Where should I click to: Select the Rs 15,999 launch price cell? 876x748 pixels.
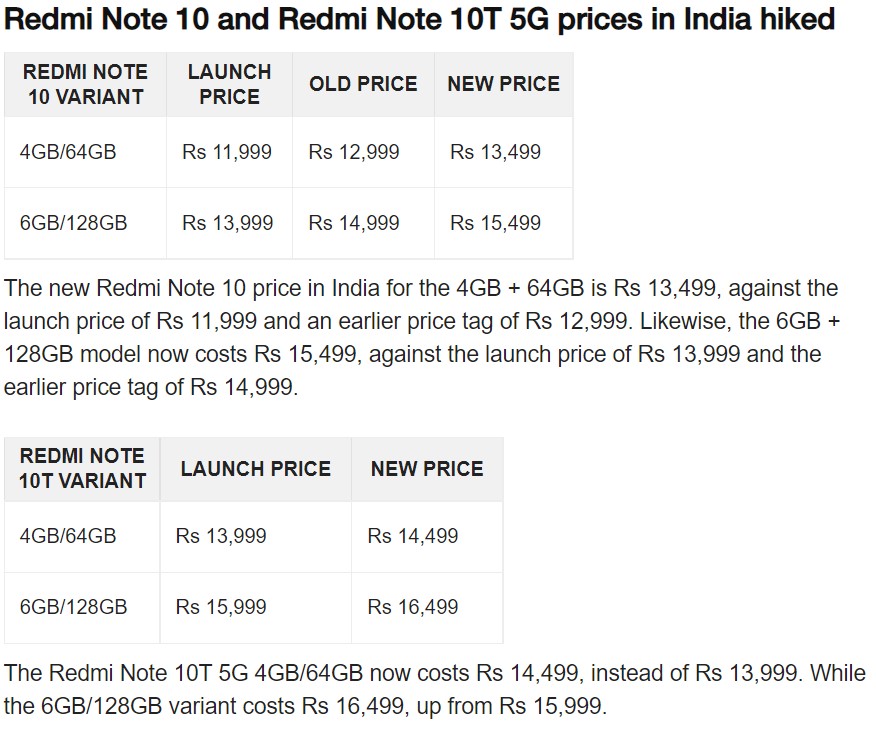(x=256, y=607)
